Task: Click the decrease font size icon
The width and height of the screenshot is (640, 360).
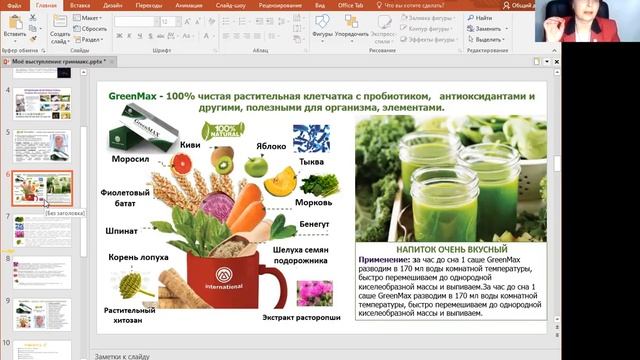Action: pyautogui.click(x=198, y=21)
